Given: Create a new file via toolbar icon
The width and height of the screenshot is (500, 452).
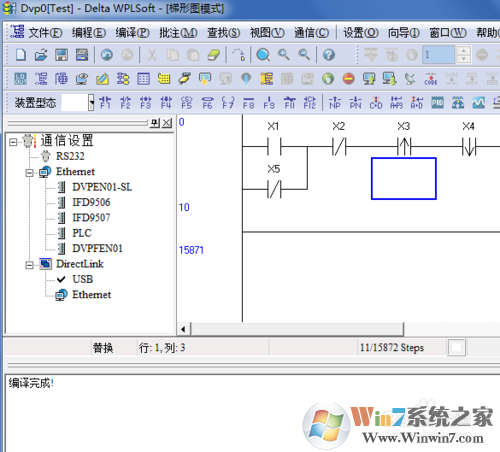Looking at the screenshot, I should [21, 55].
